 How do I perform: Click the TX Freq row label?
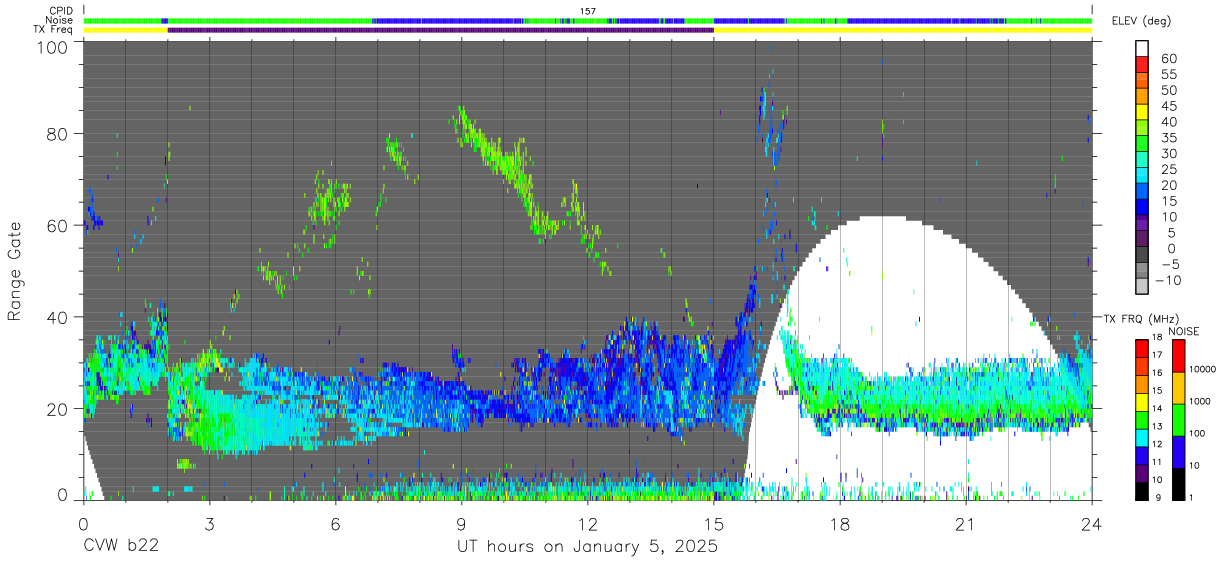53,30
